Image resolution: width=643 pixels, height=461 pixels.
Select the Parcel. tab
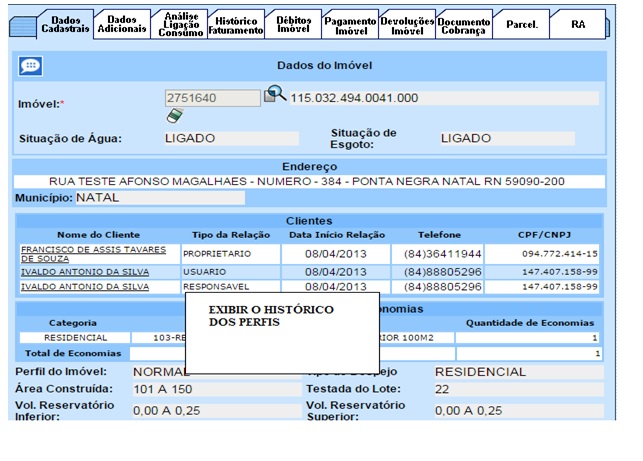(521, 24)
